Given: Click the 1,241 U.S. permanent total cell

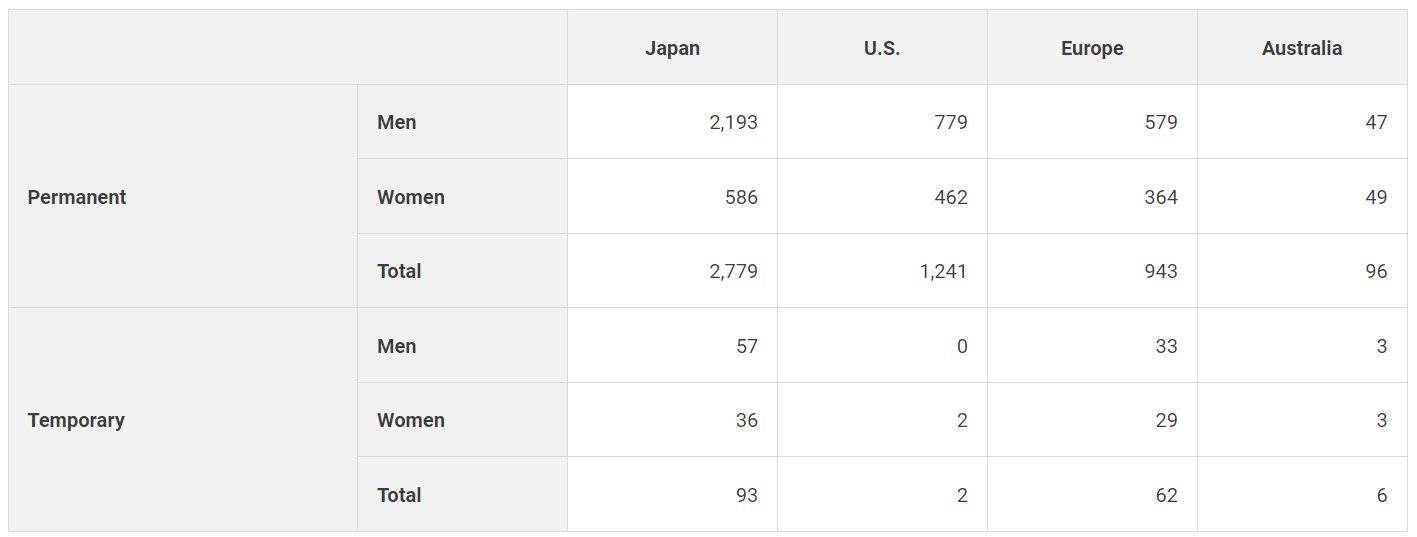Looking at the screenshot, I should 943,271.
